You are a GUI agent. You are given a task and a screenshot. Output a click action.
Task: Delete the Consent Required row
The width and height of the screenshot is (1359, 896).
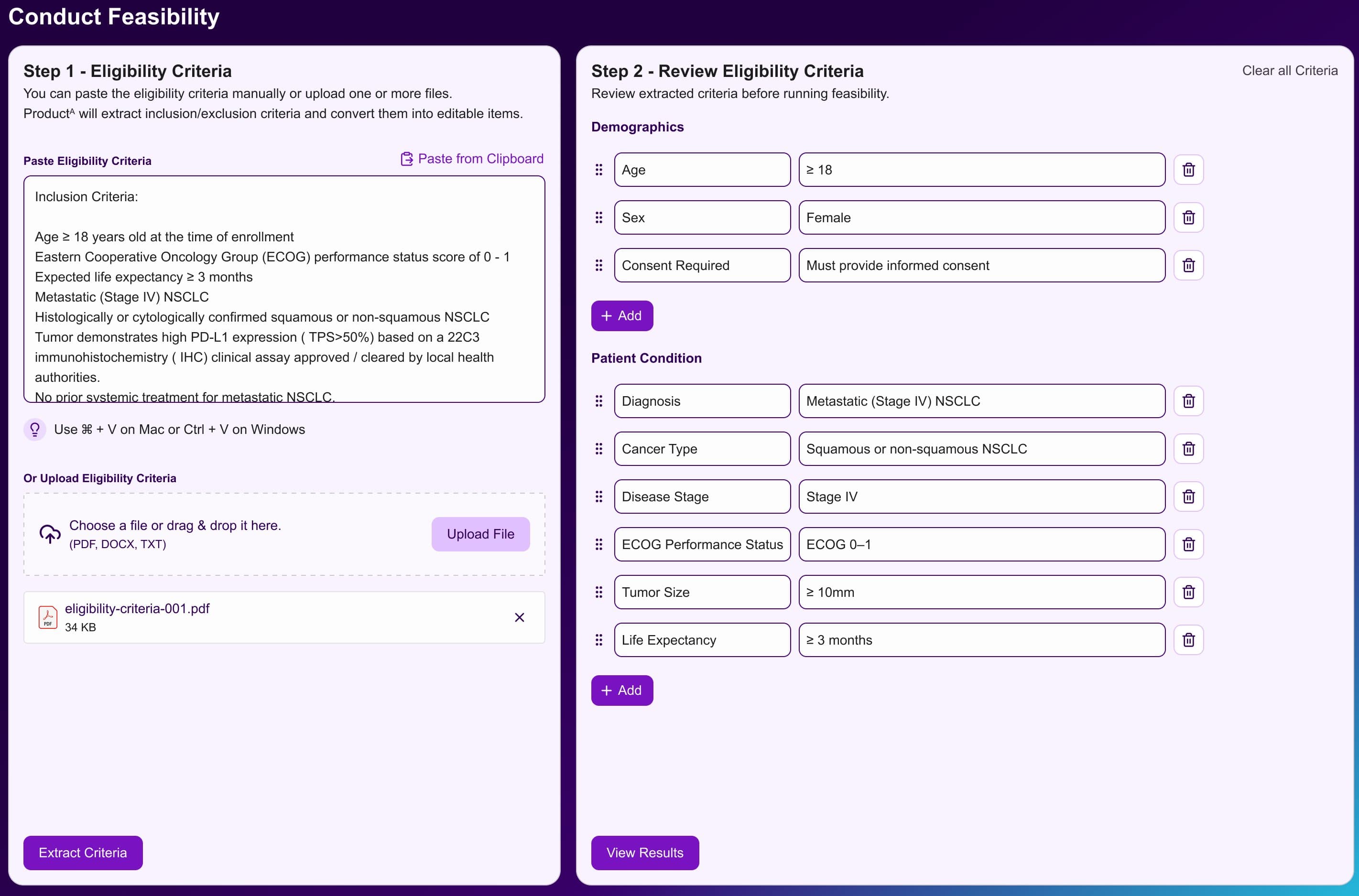1189,265
